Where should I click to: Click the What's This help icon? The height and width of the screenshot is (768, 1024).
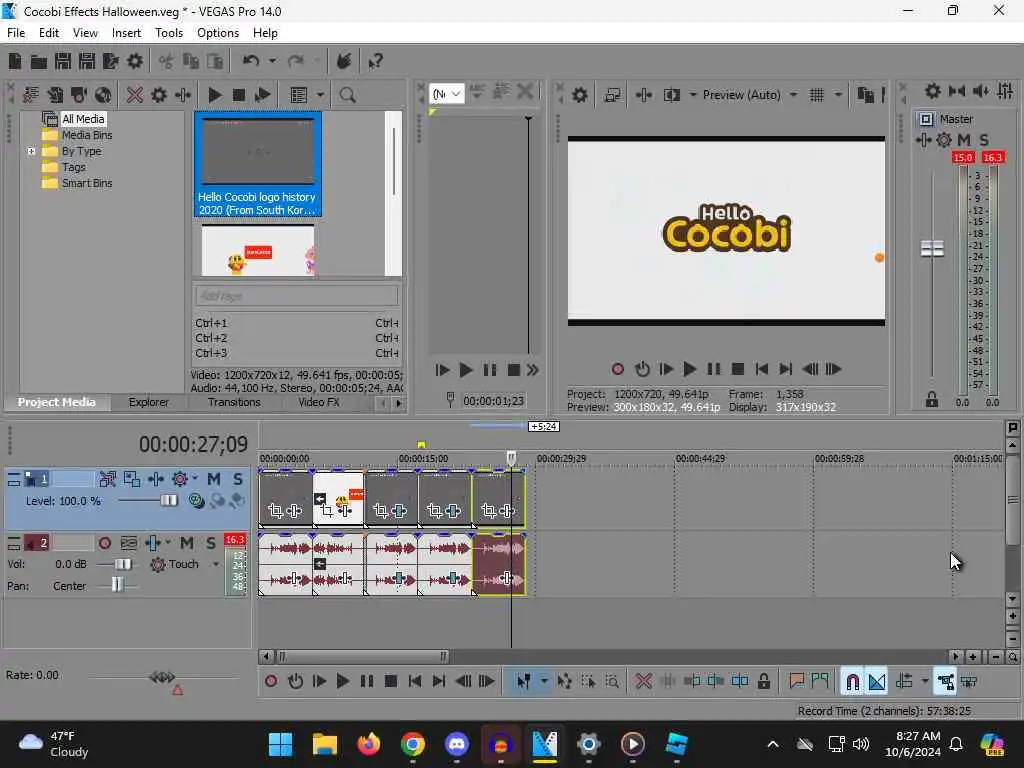tap(375, 61)
